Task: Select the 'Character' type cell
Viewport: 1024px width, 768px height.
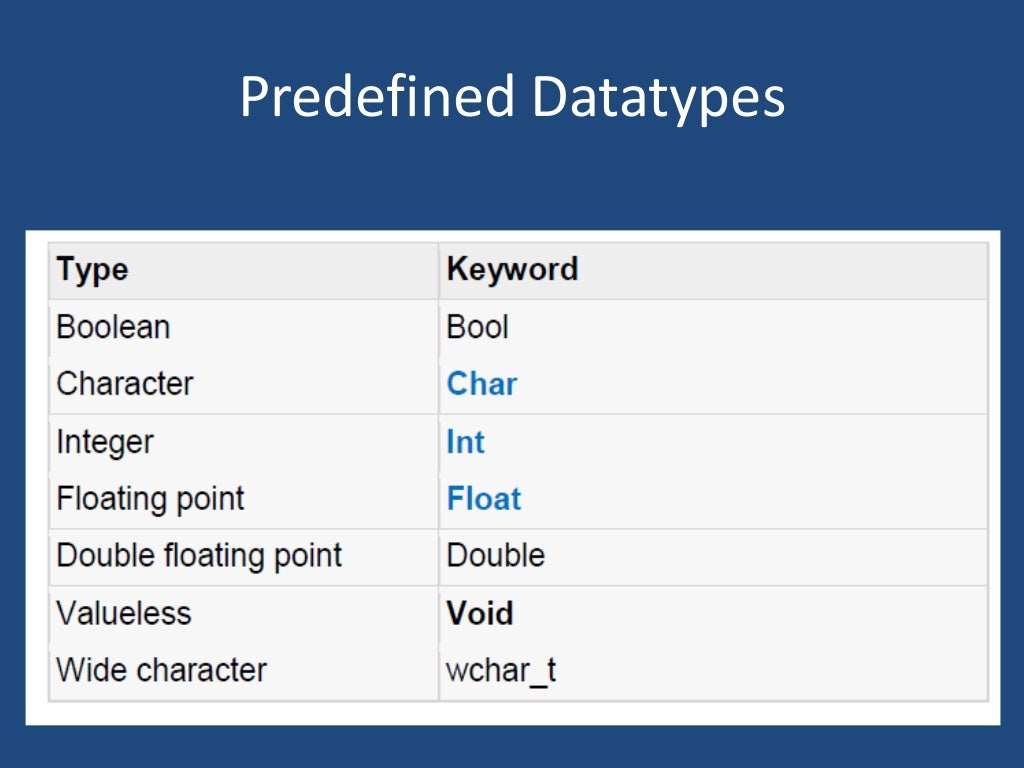Action: click(x=125, y=384)
